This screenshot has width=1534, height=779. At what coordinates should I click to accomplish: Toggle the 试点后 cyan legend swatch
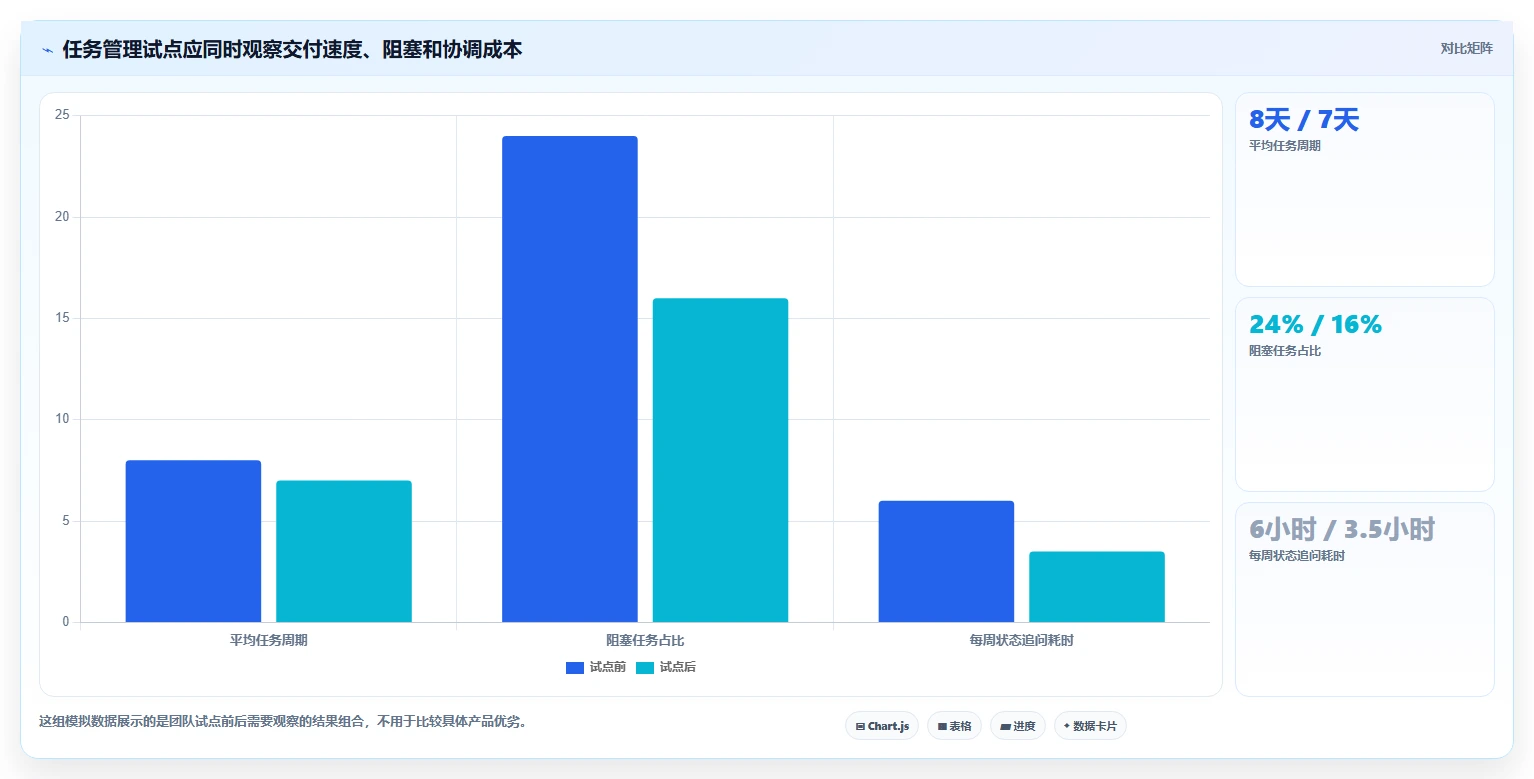pos(645,668)
